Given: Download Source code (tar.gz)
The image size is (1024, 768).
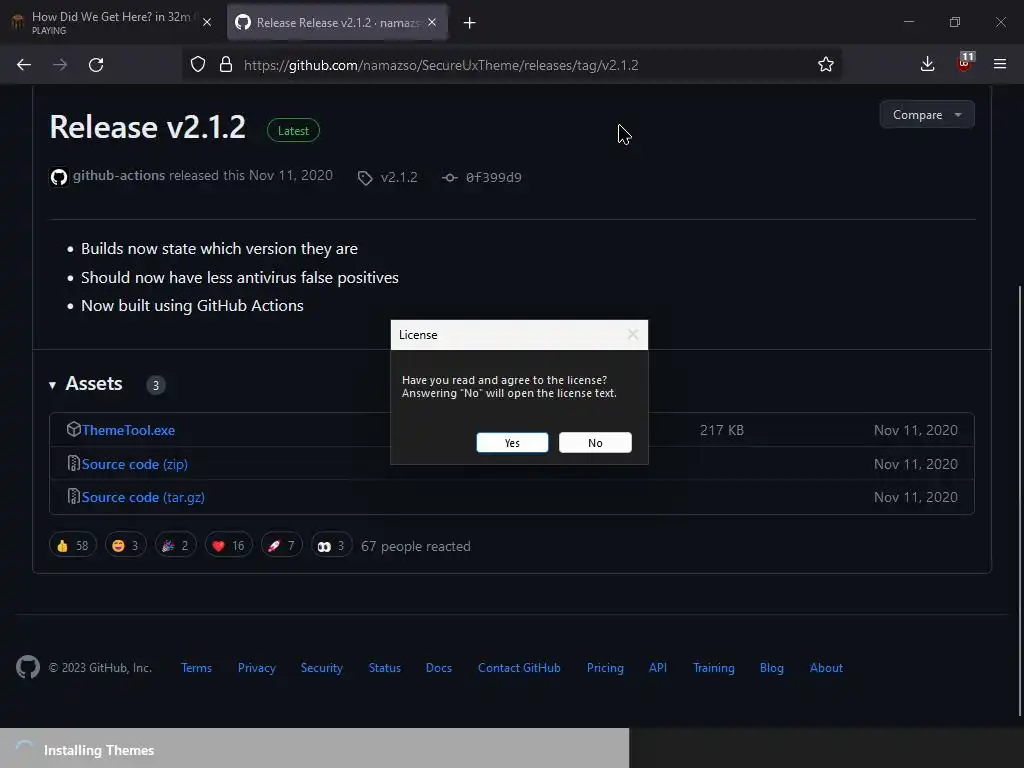Looking at the screenshot, I should pos(143,498).
